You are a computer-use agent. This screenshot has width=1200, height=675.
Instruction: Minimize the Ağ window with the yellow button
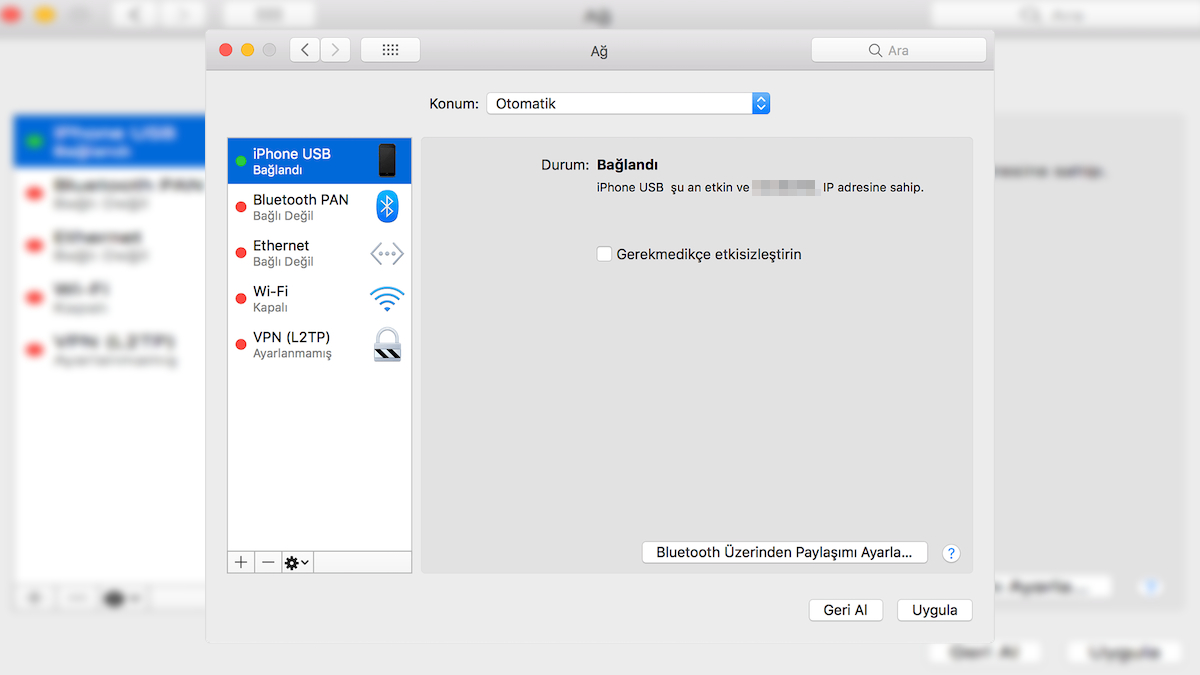(x=247, y=50)
